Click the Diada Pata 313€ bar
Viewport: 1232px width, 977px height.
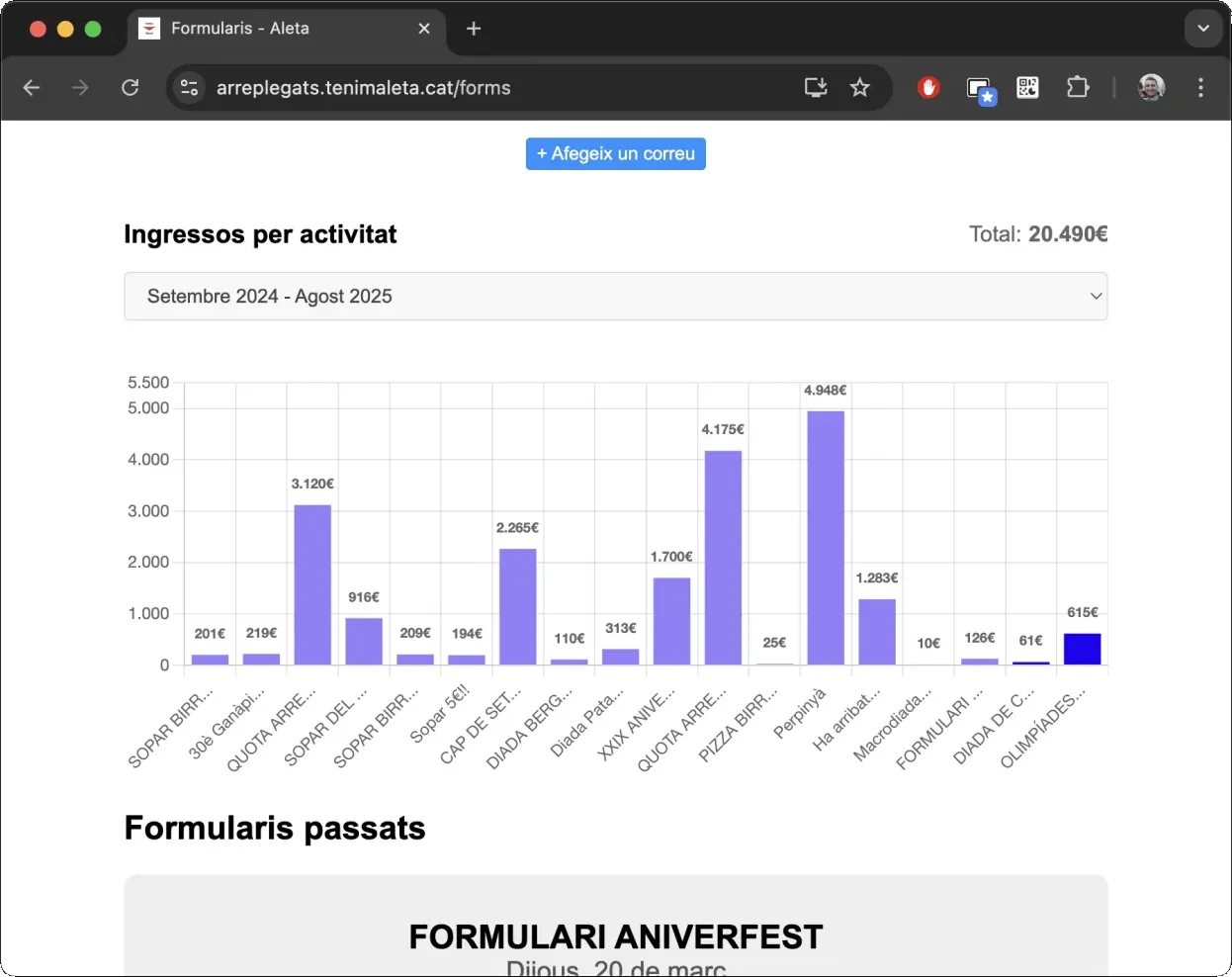pos(621,657)
